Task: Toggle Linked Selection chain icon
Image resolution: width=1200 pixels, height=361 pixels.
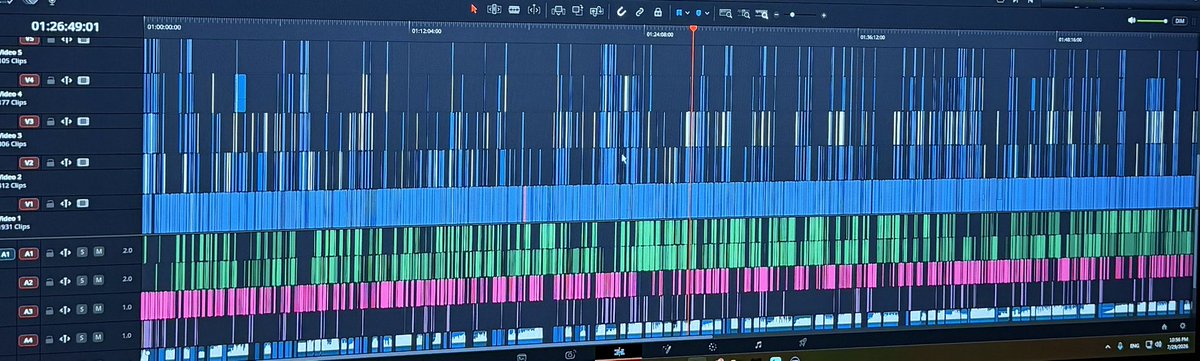Action: click(639, 11)
